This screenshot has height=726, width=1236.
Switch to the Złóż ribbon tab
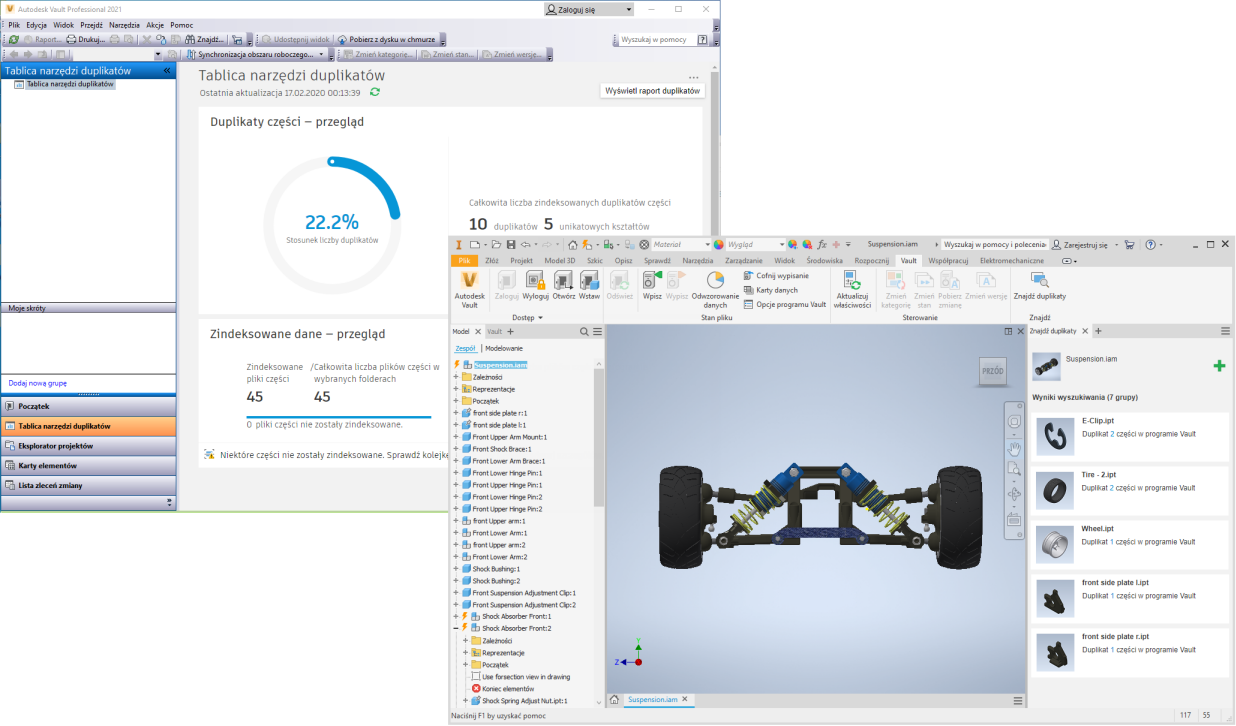(x=491, y=260)
